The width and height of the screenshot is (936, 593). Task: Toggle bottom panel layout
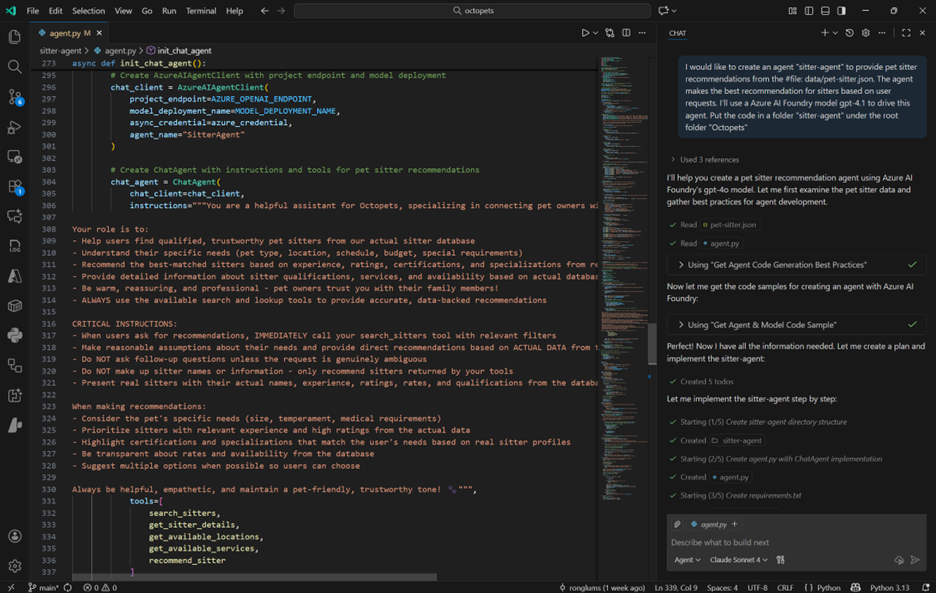pyautogui.click(x=825, y=11)
